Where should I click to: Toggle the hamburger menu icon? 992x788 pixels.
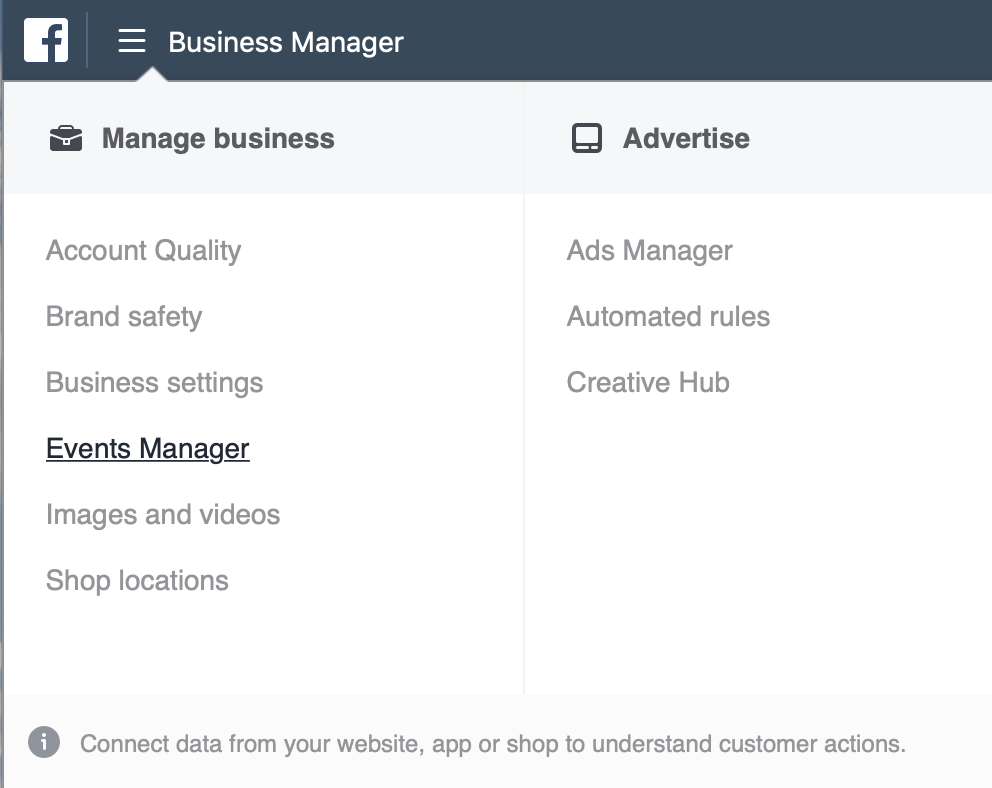click(132, 41)
